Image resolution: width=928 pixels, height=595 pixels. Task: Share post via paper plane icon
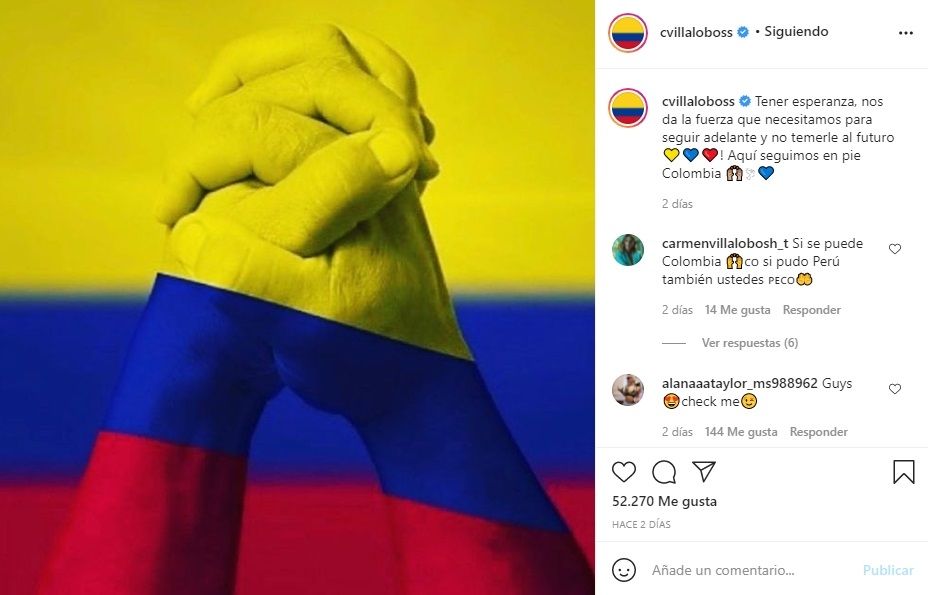[704, 471]
